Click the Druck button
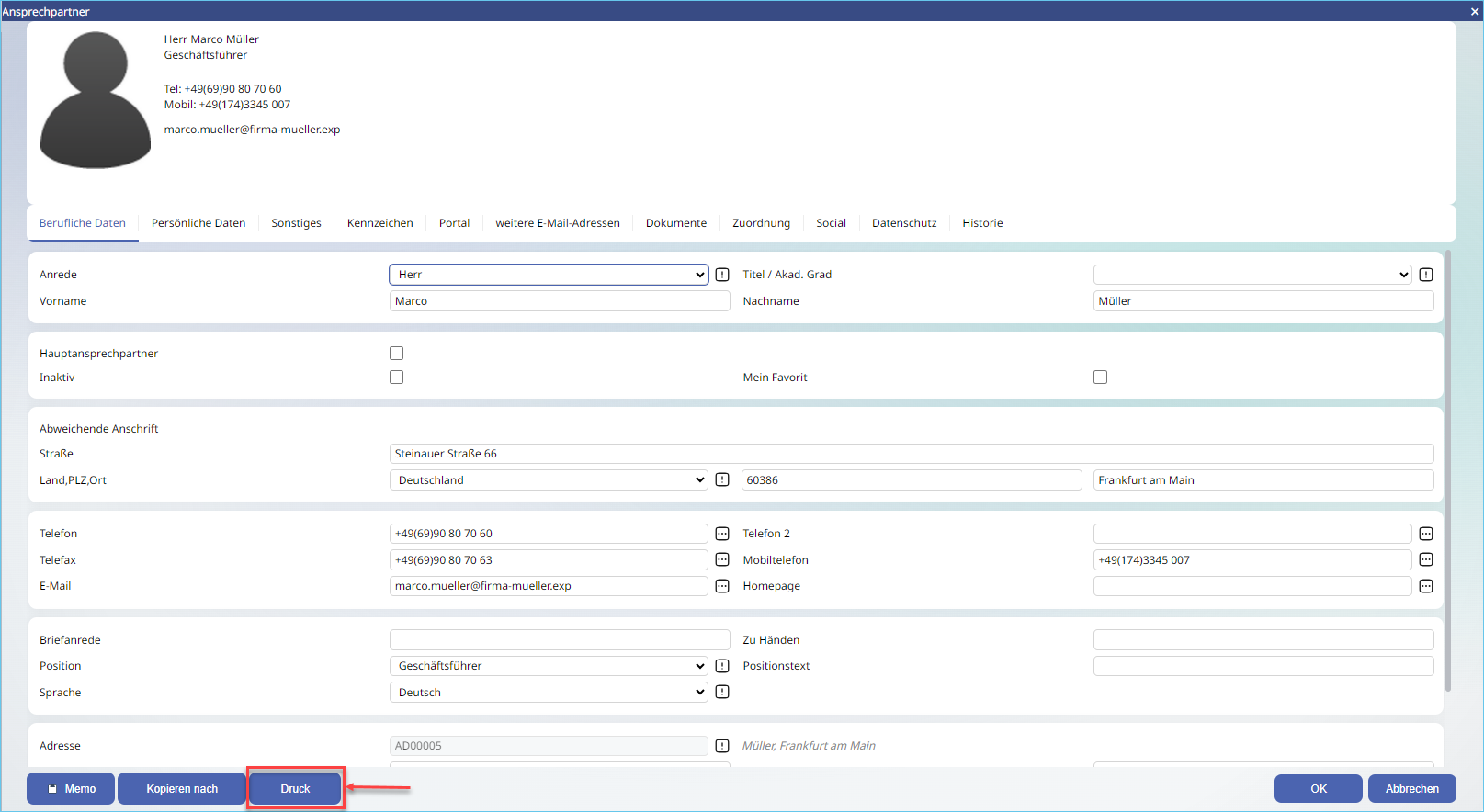The image size is (1484, 812). coord(296,789)
